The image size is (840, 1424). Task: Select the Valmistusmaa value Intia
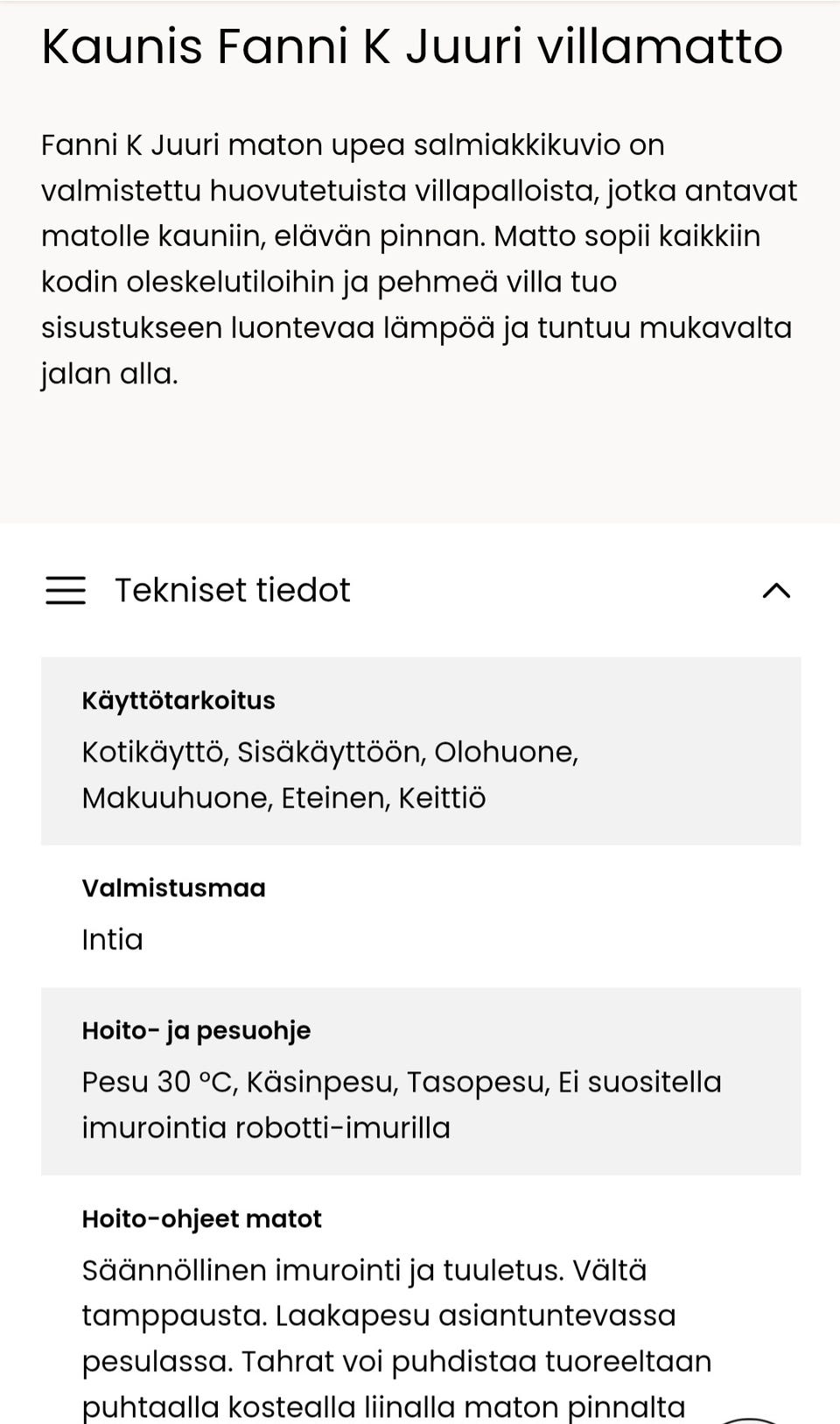point(112,940)
